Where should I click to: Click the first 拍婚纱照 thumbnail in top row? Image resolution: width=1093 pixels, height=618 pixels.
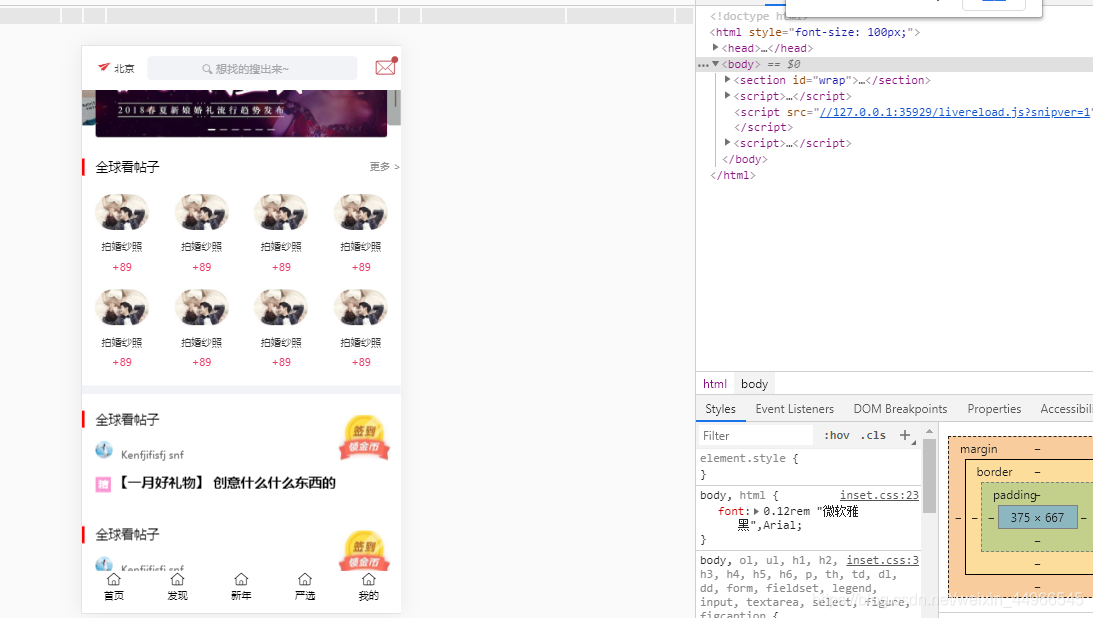tap(122, 213)
